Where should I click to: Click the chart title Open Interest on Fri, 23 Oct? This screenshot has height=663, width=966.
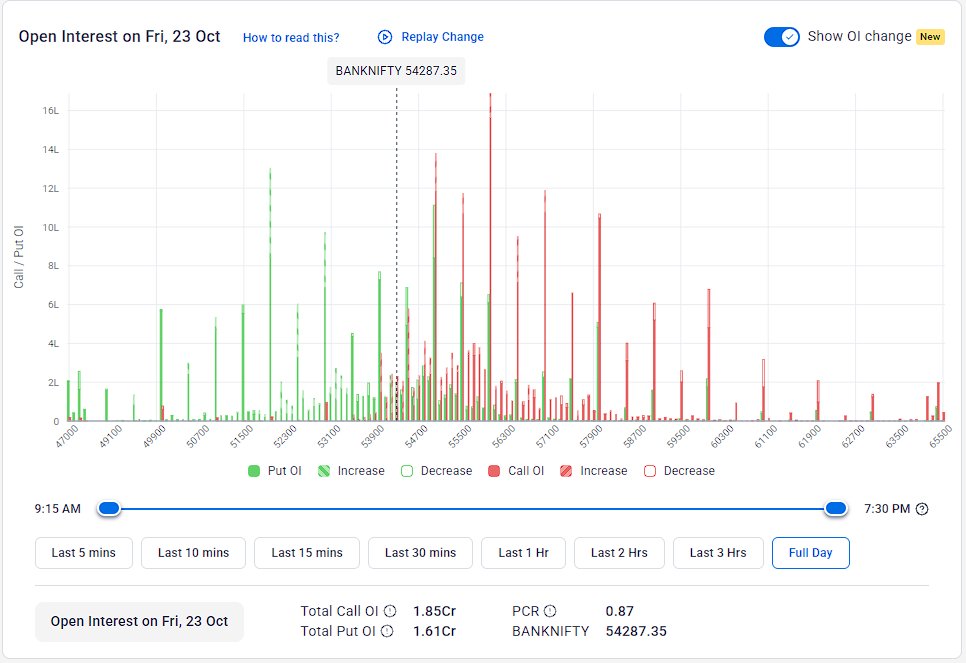click(x=120, y=36)
